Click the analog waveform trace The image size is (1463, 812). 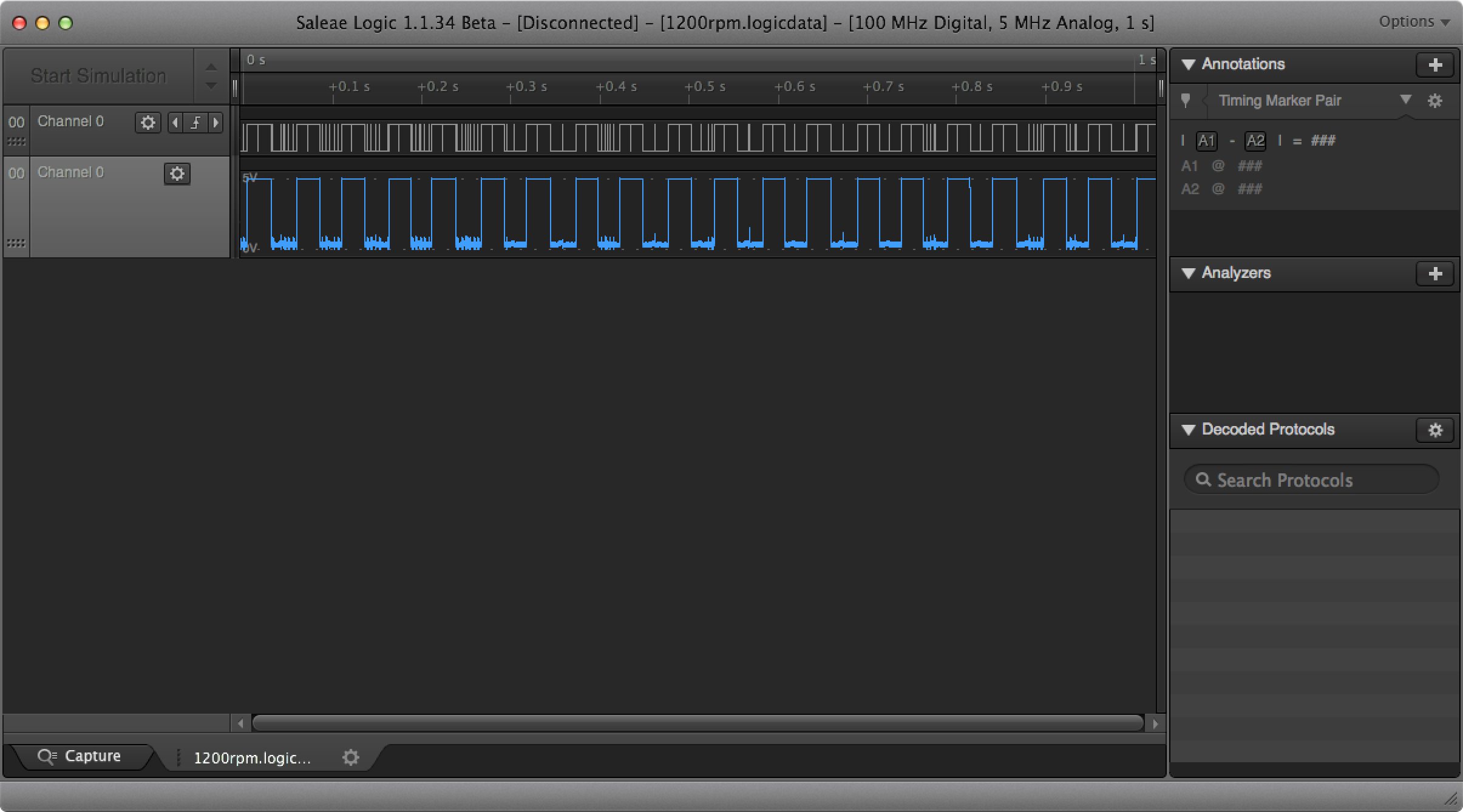tap(698, 214)
